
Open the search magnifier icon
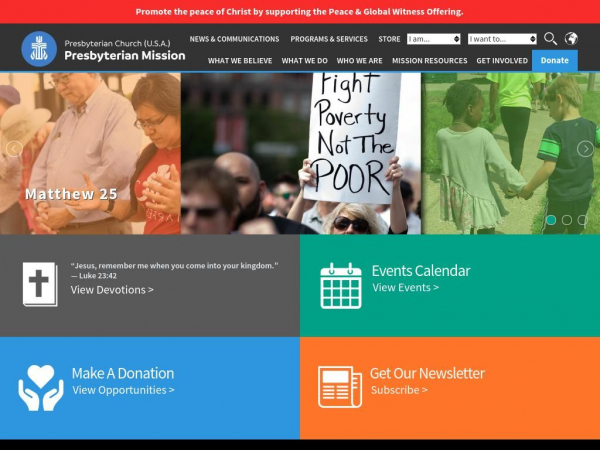(550, 39)
